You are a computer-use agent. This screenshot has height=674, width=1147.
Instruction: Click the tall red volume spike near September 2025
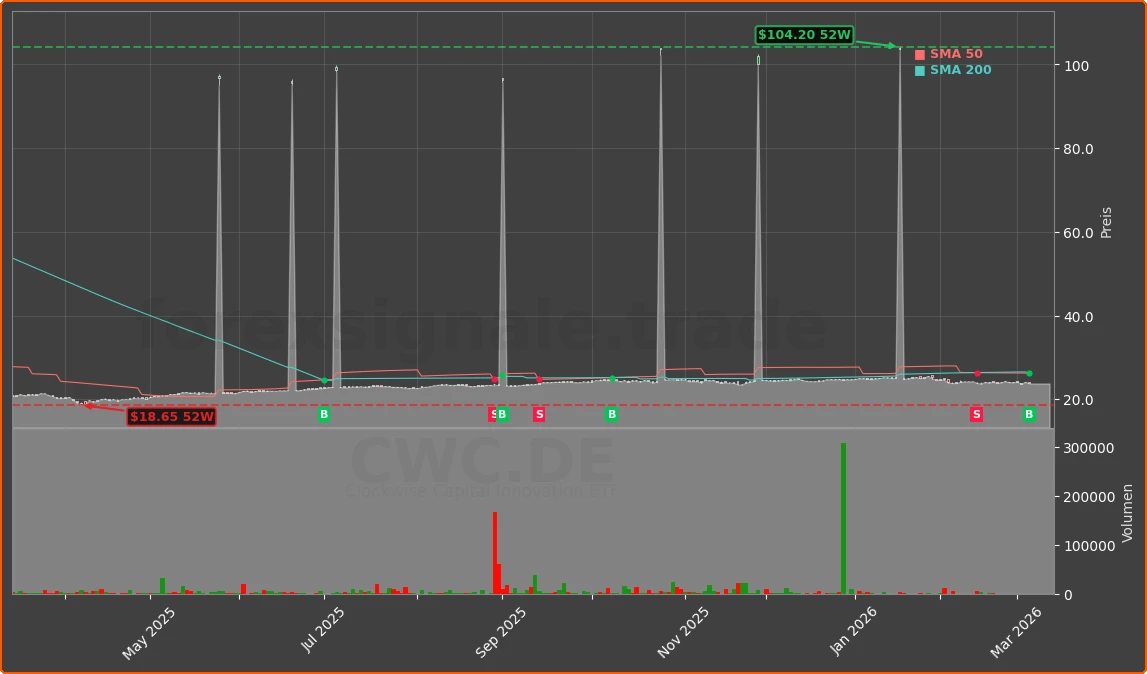[x=494, y=550]
